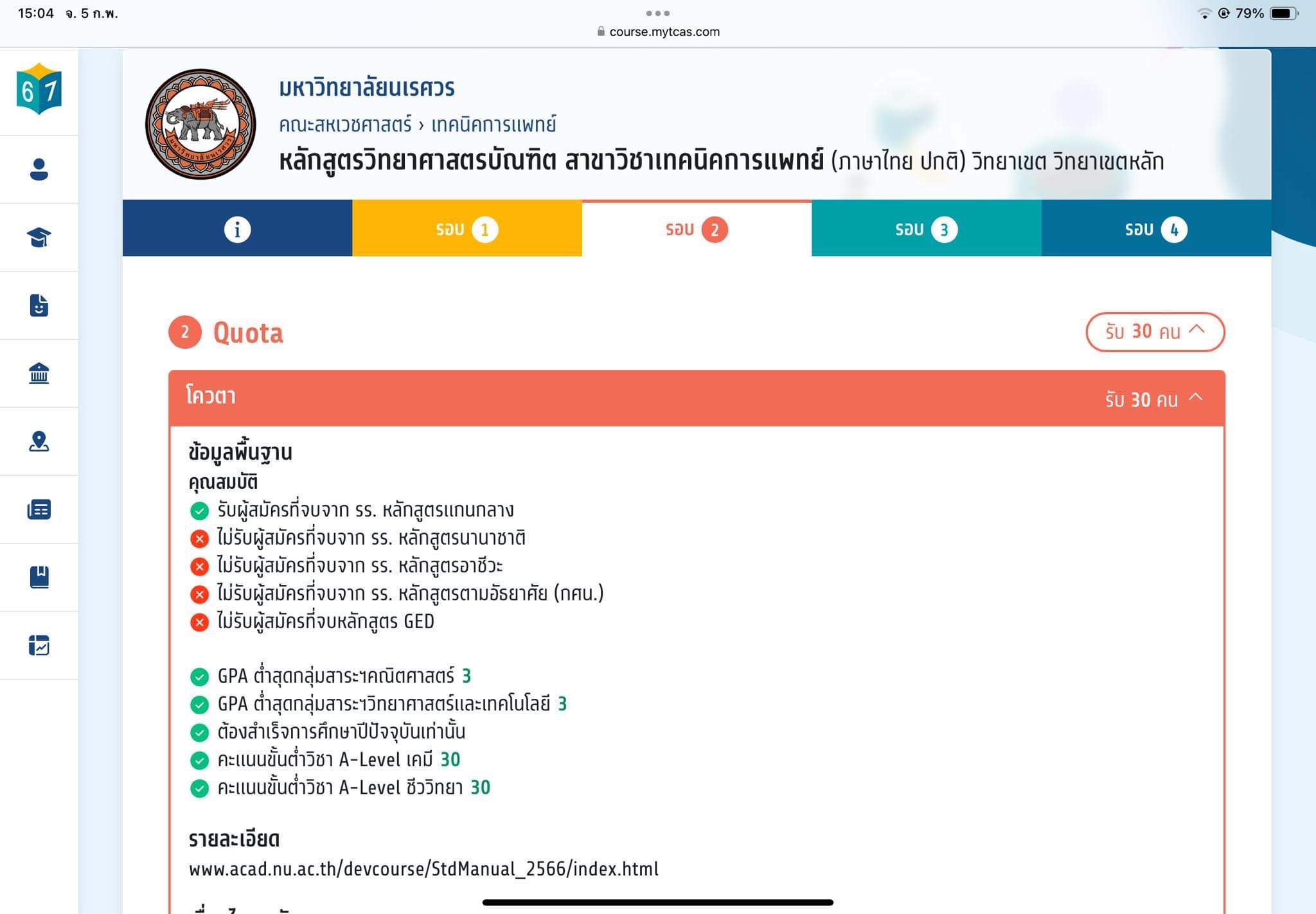The image size is (1316, 914).
Task: Open the map location pin sidebar icon
Action: [x=39, y=441]
